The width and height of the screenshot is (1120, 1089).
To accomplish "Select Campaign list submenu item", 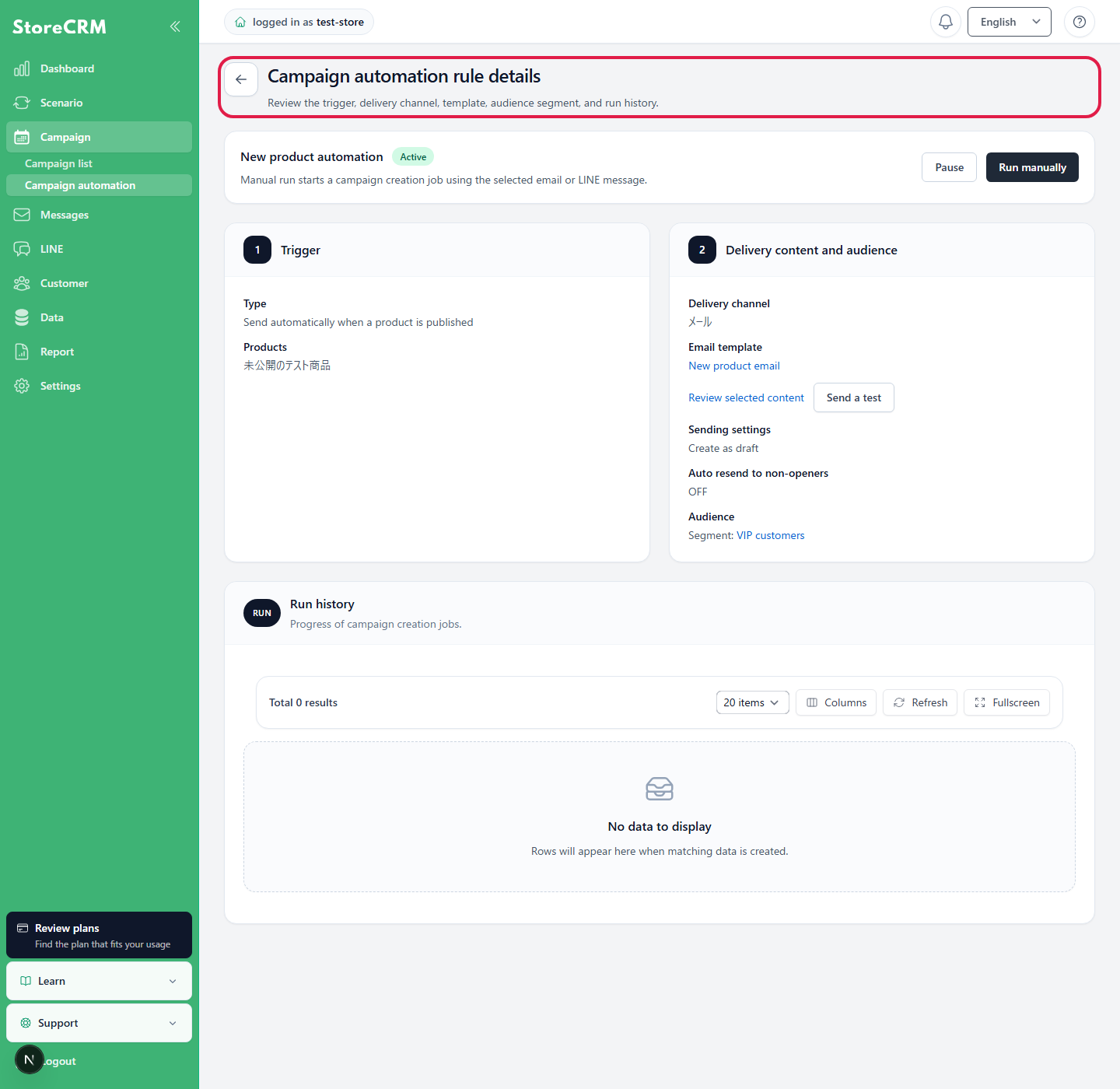I will [x=99, y=163].
